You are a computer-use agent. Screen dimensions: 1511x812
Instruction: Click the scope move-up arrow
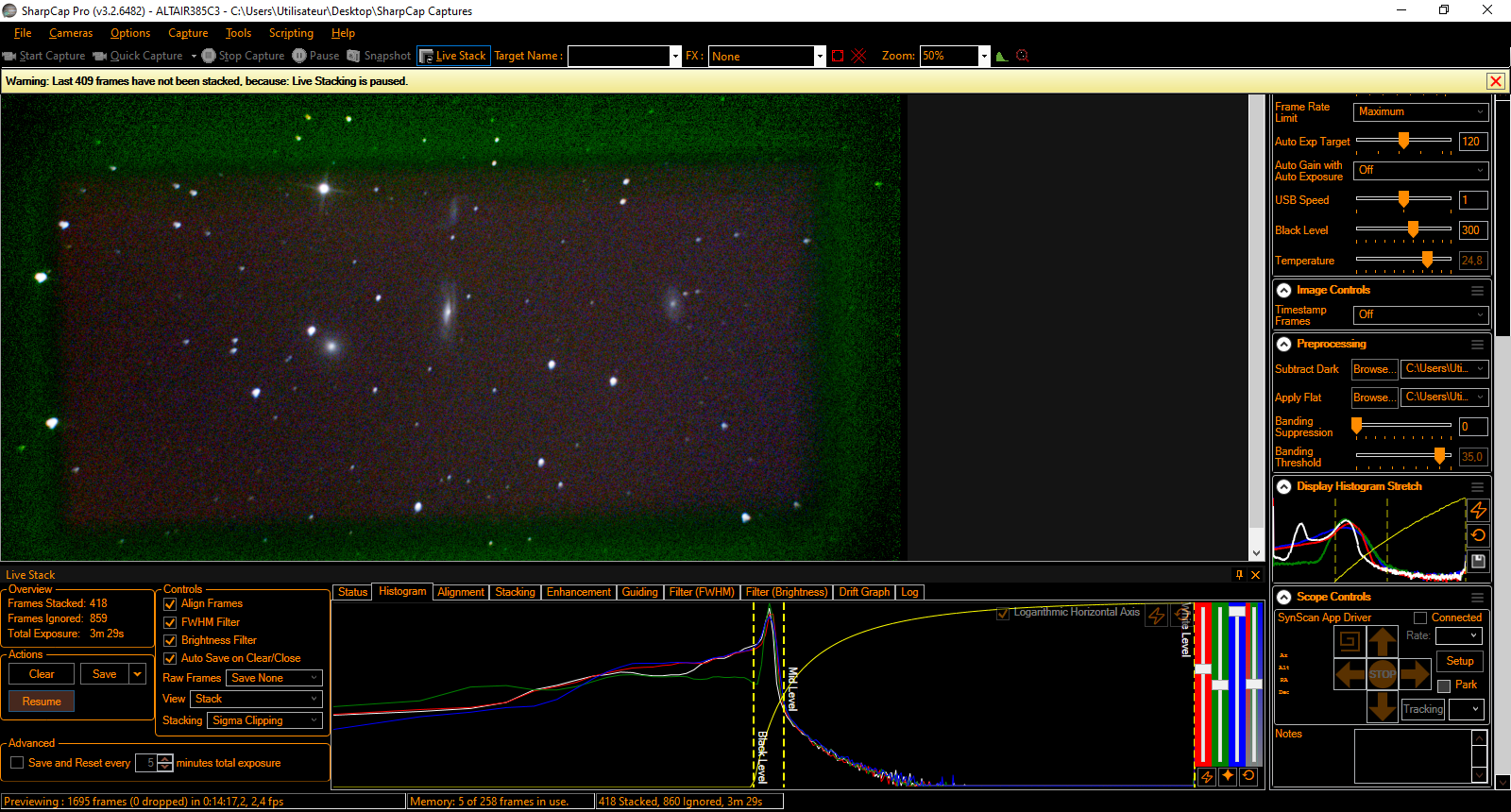pyautogui.click(x=1383, y=642)
